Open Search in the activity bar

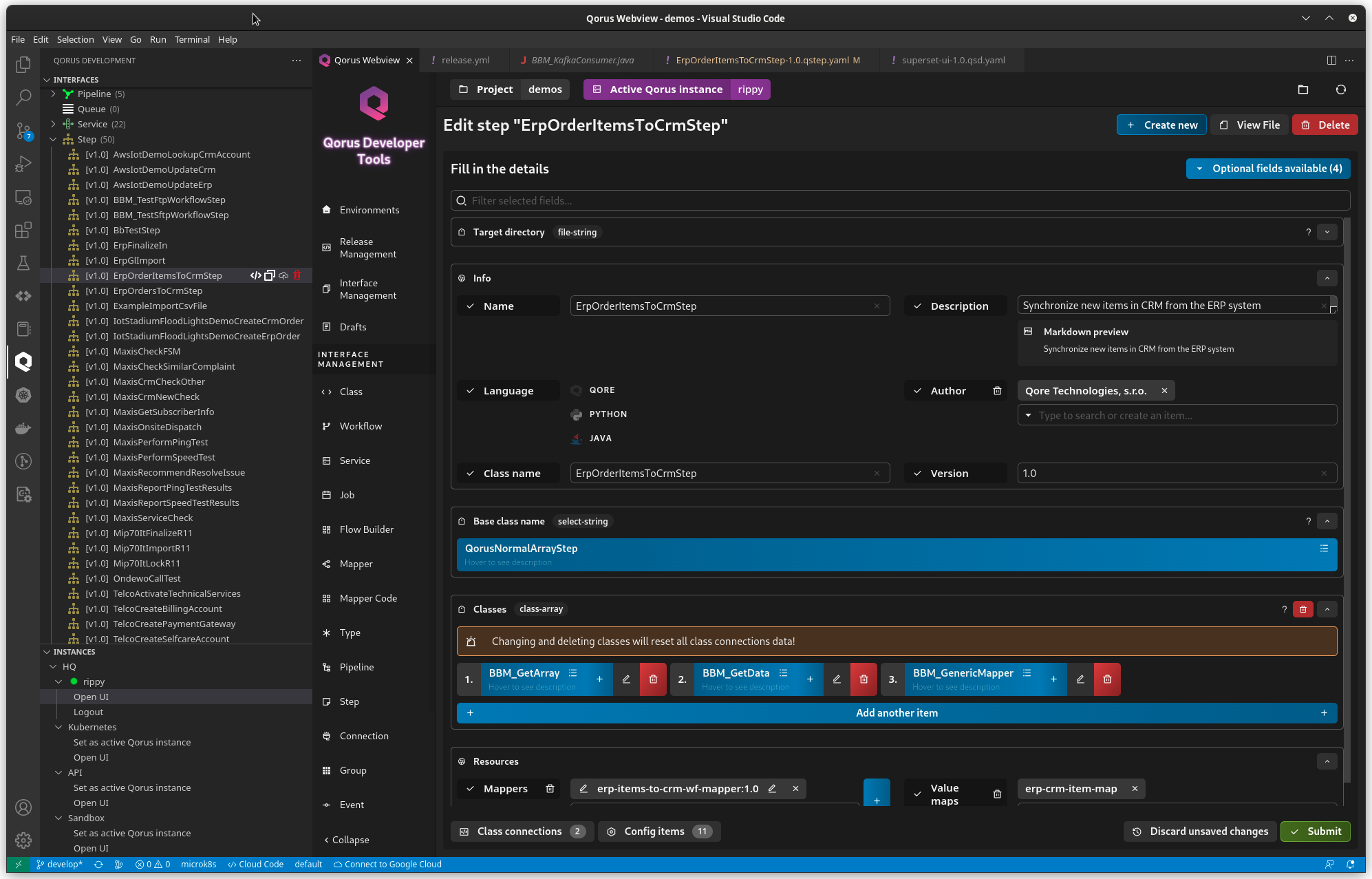coord(23,97)
